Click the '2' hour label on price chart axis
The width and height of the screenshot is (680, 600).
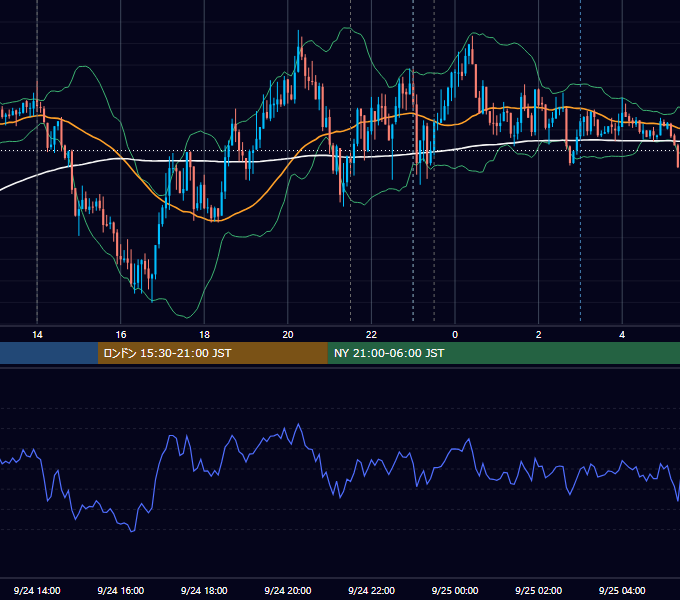pos(539,335)
